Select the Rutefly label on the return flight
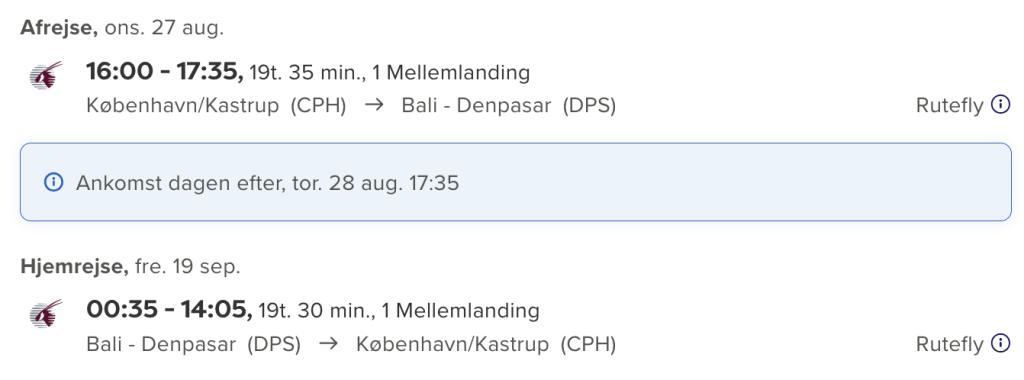This screenshot has width=1024, height=380. 950,344
